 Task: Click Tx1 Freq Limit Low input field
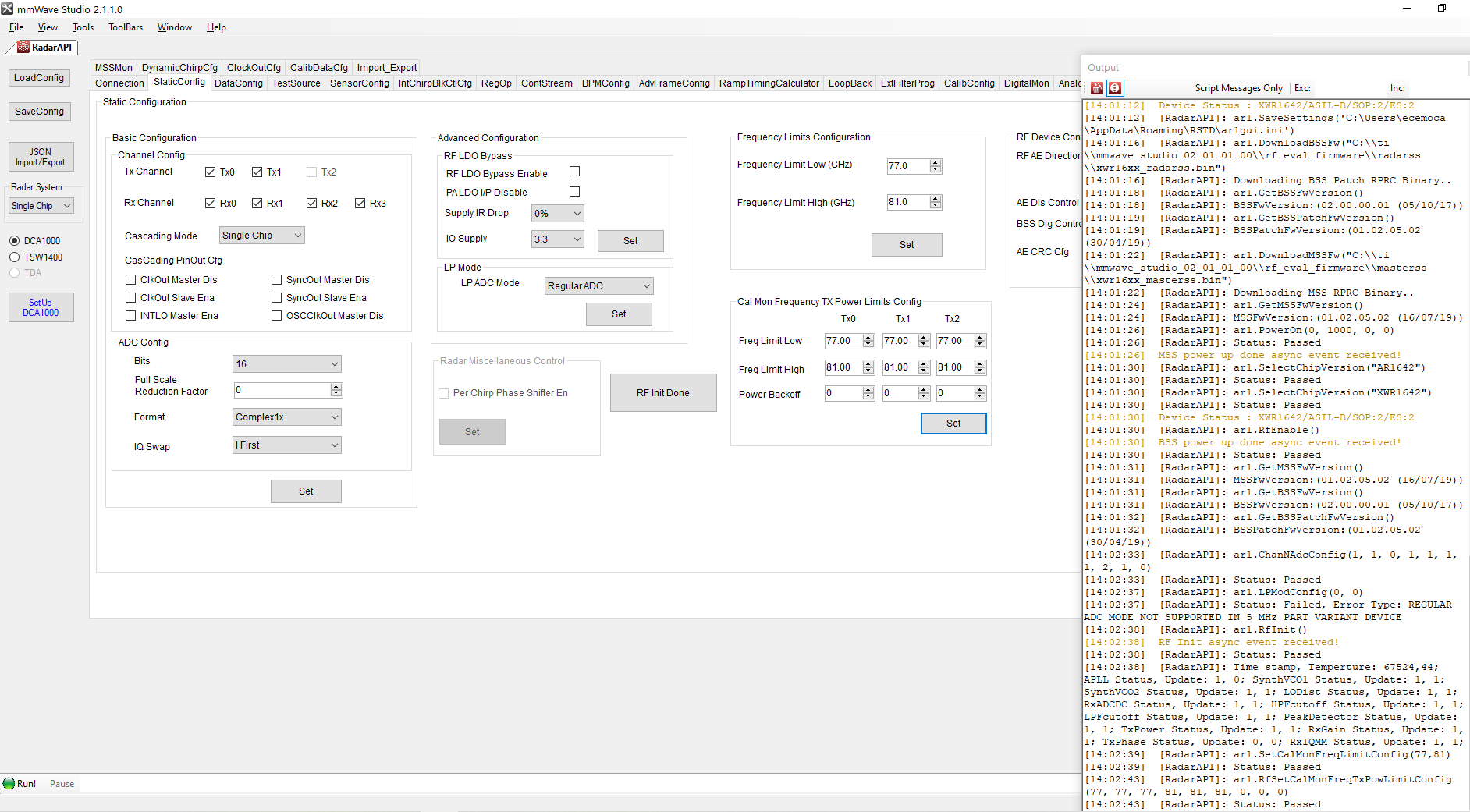900,341
